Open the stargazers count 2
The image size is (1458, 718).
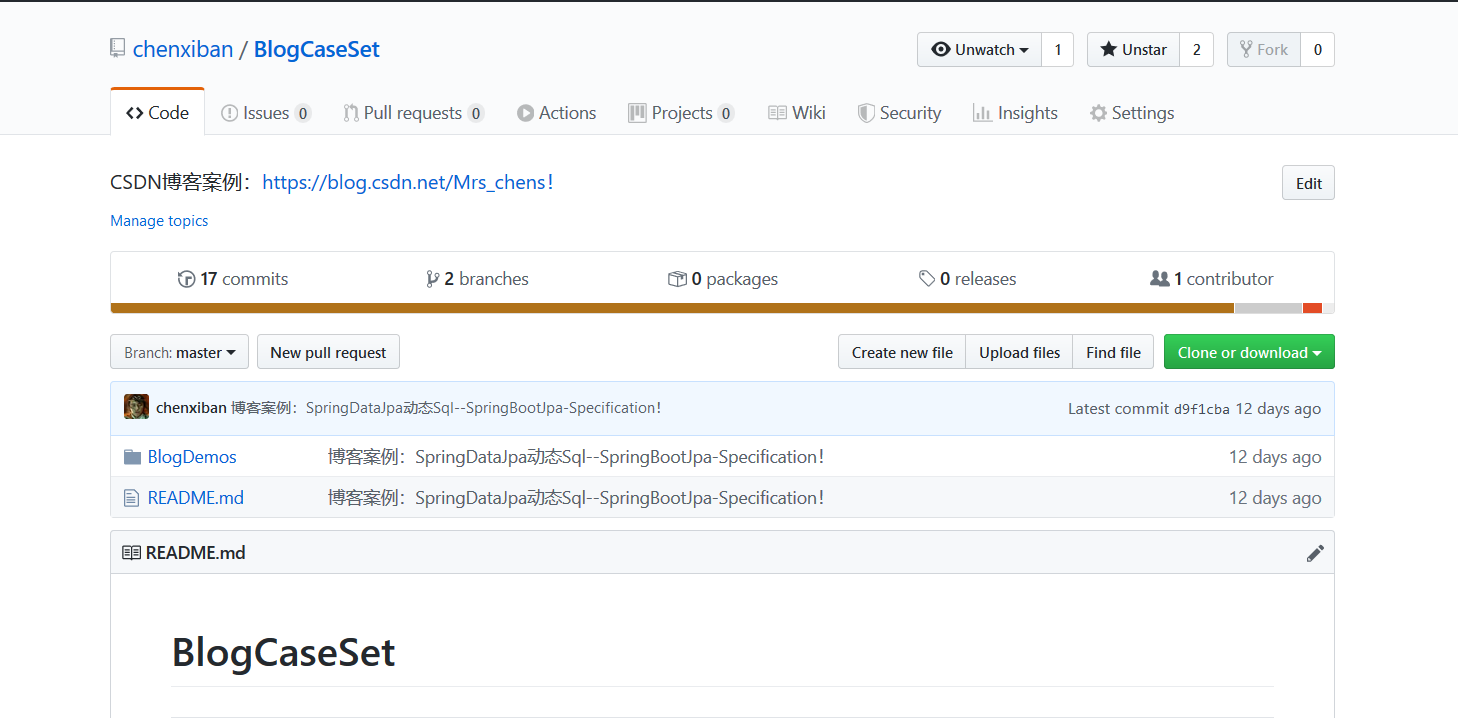pos(1196,50)
